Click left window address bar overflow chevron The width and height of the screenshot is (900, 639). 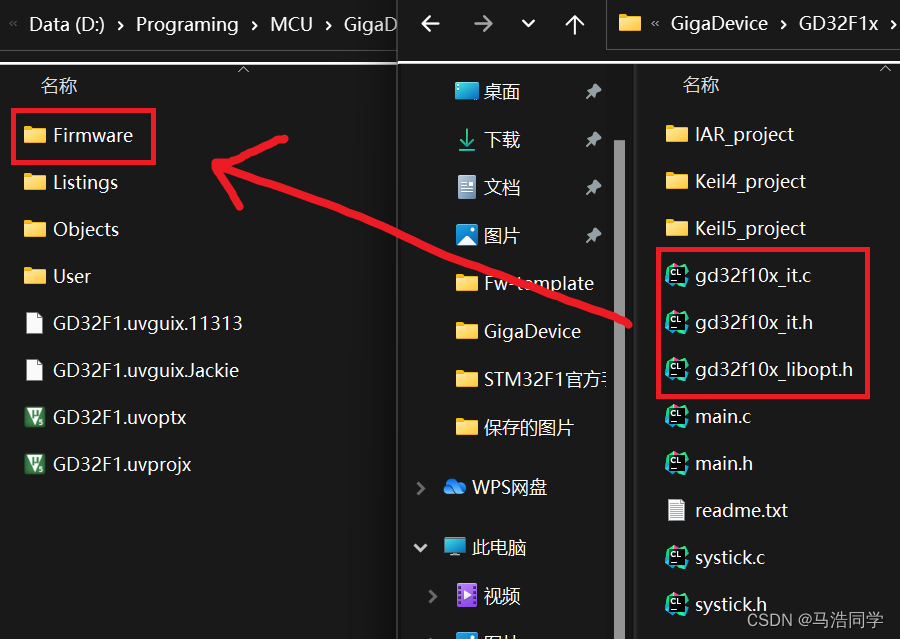point(13,24)
